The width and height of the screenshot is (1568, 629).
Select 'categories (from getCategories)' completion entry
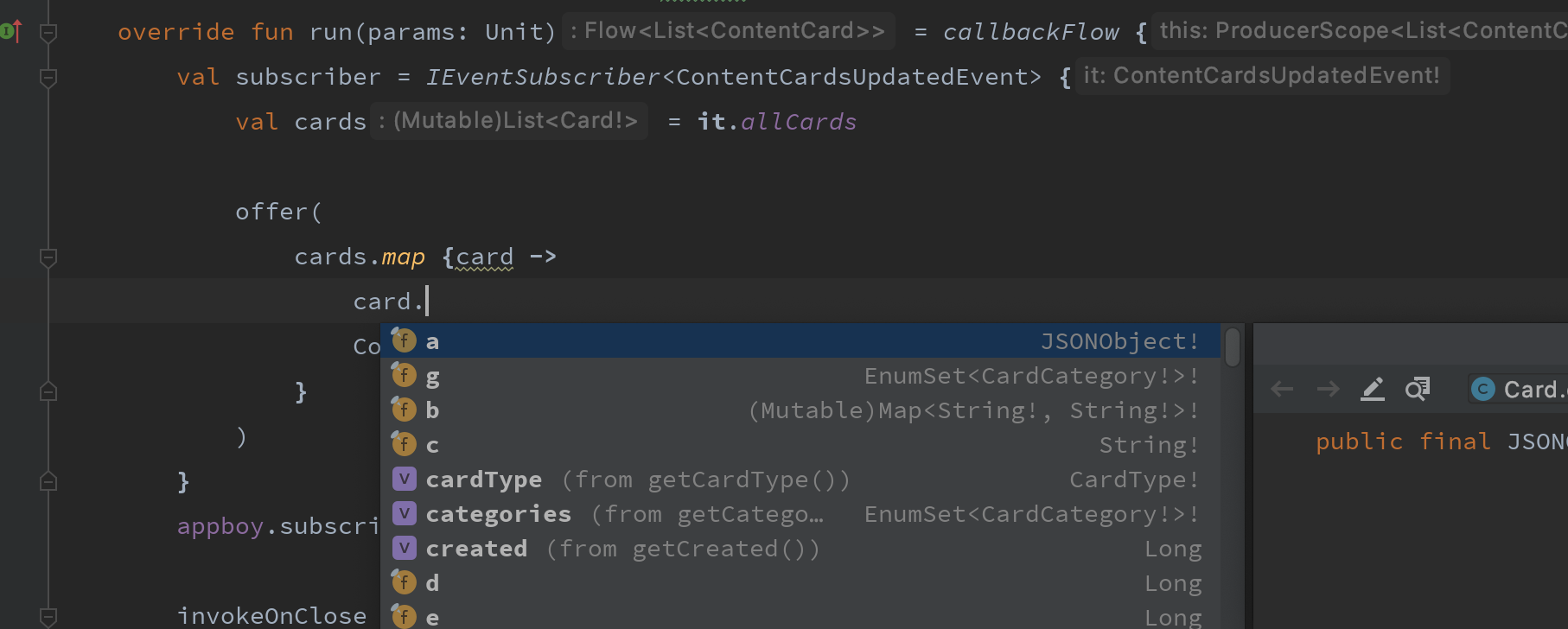pyautogui.click(x=498, y=513)
